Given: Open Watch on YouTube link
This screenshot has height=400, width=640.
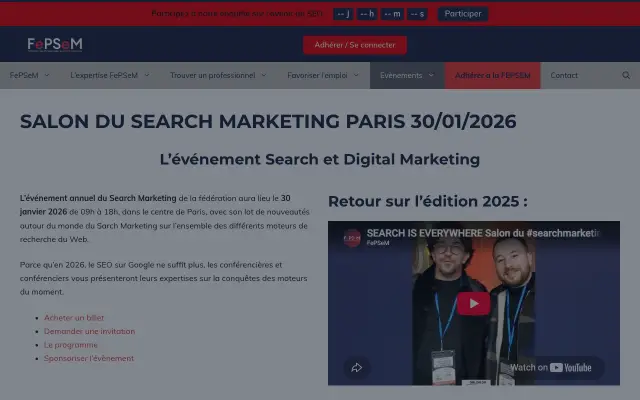Looking at the screenshot, I should point(550,367).
